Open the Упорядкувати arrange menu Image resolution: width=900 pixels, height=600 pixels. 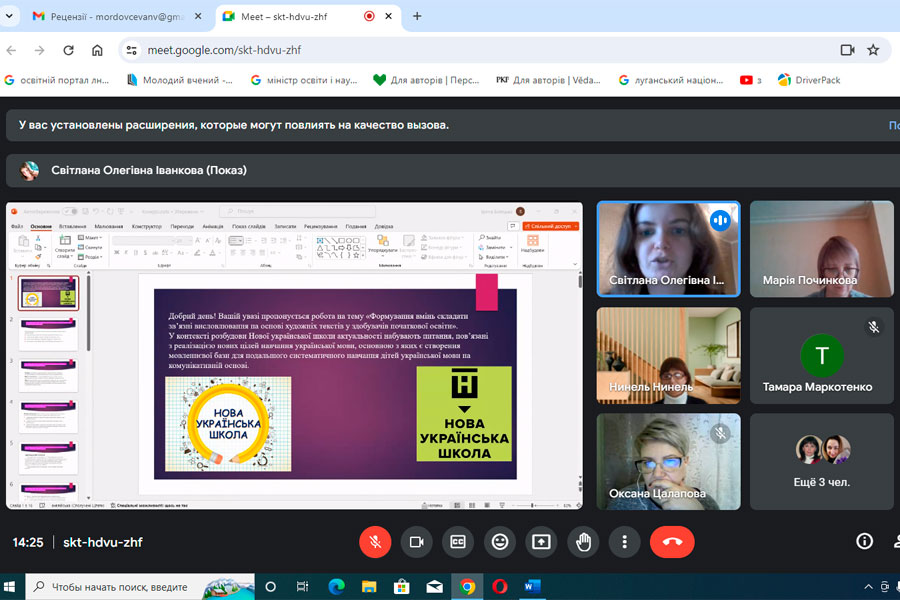383,246
